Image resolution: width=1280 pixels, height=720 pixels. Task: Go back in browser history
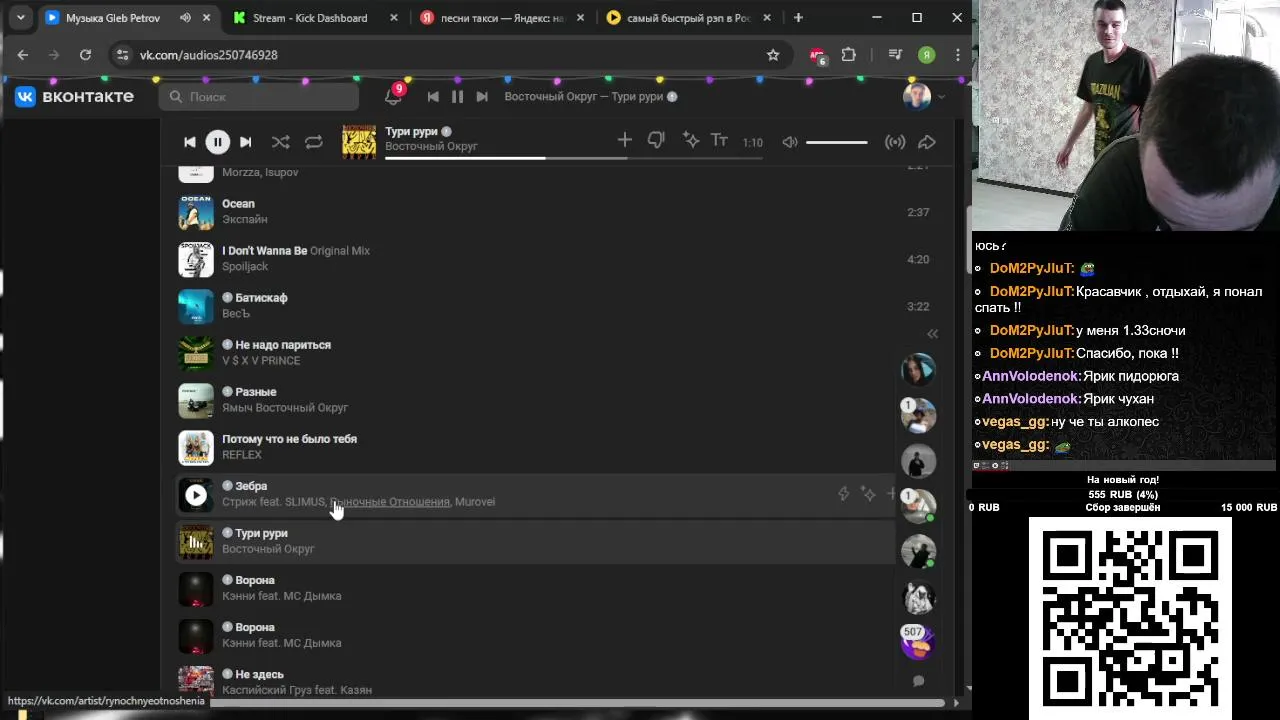click(x=23, y=55)
